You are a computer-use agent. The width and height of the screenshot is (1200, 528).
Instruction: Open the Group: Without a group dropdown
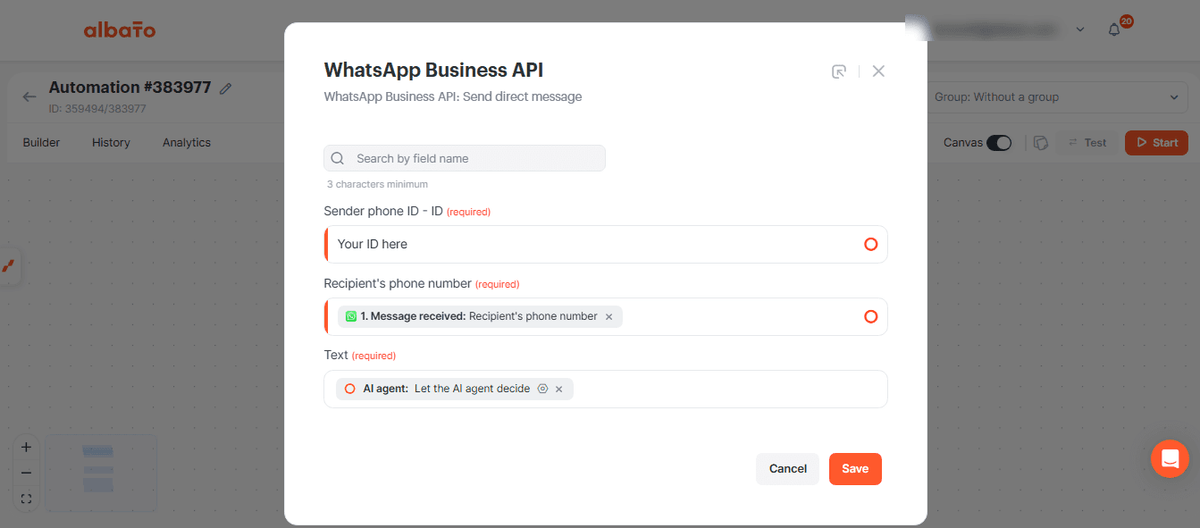point(1056,97)
